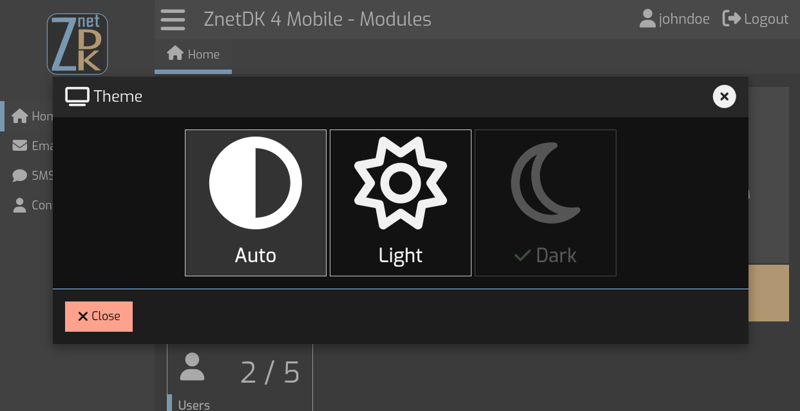Click the half-circle Auto theme icon
800x411 pixels.
[x=255, y=184]
